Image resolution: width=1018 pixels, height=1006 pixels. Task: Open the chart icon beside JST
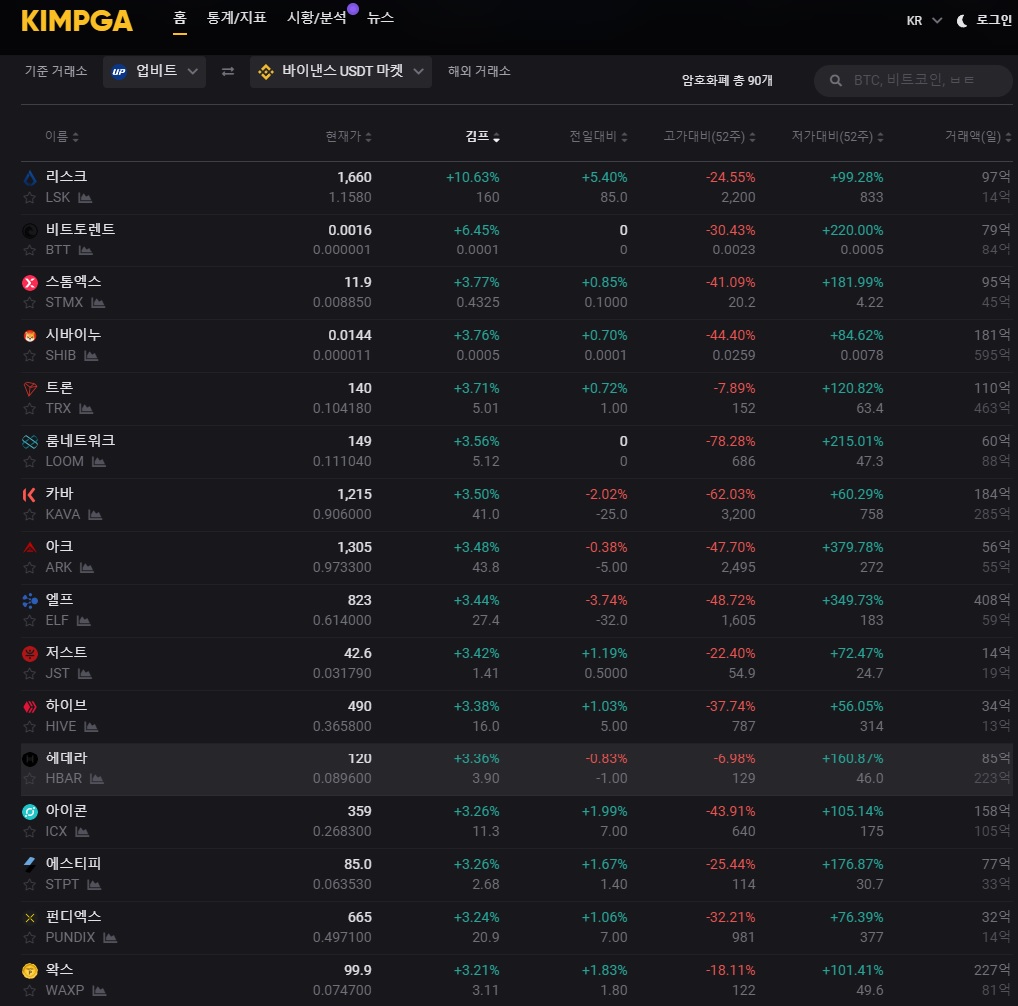[84, 674]
